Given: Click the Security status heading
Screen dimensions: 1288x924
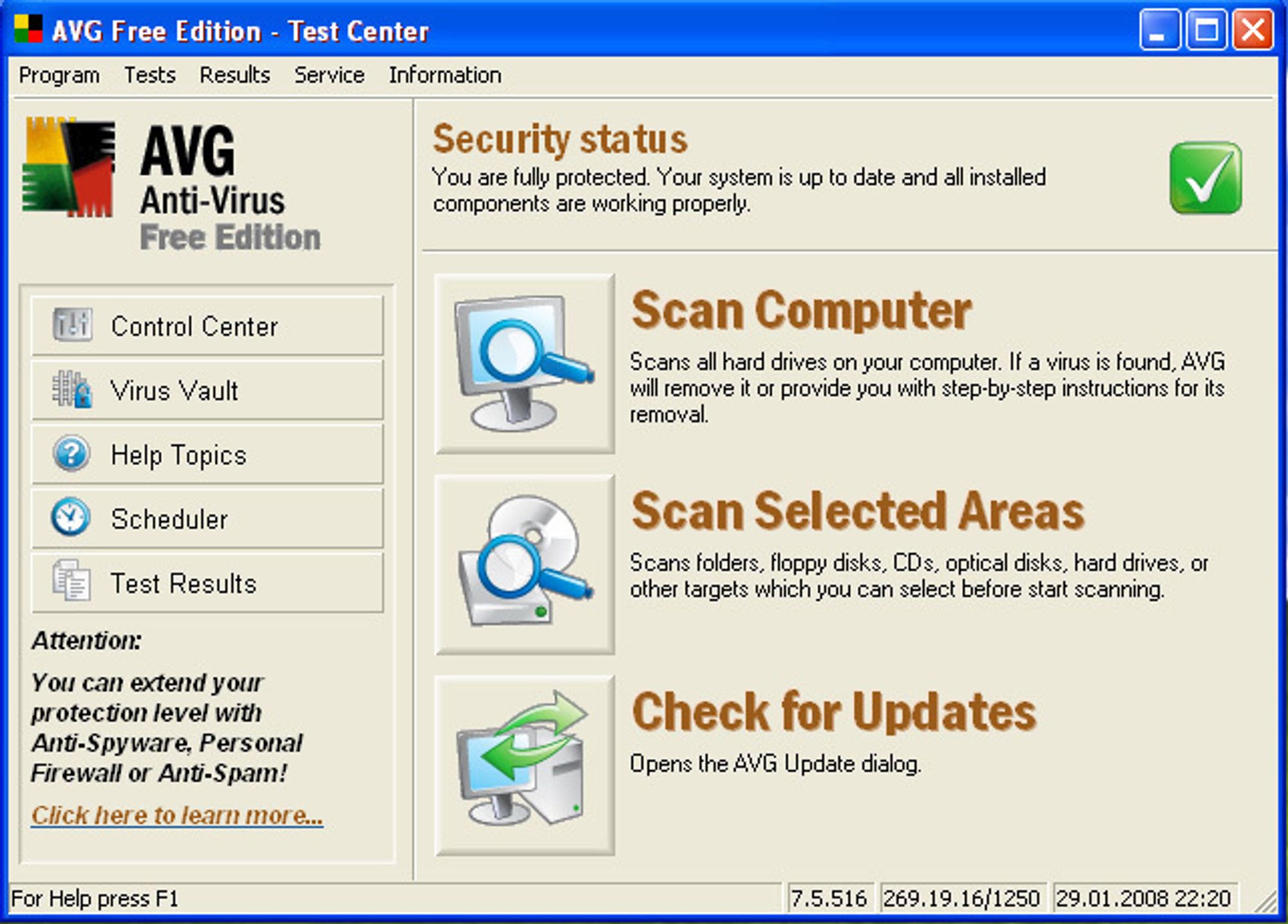Looking at the screenshot, I should point(560,140).
